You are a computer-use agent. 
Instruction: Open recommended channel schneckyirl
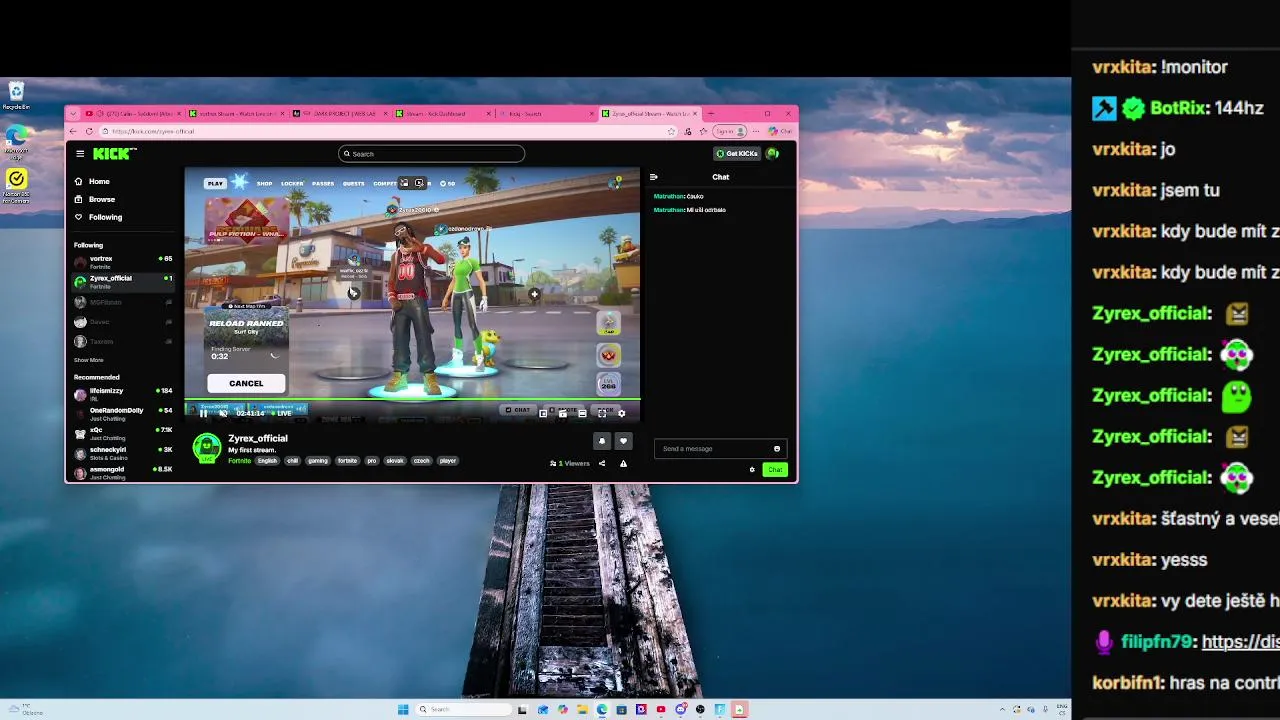[x=122, y=453]
